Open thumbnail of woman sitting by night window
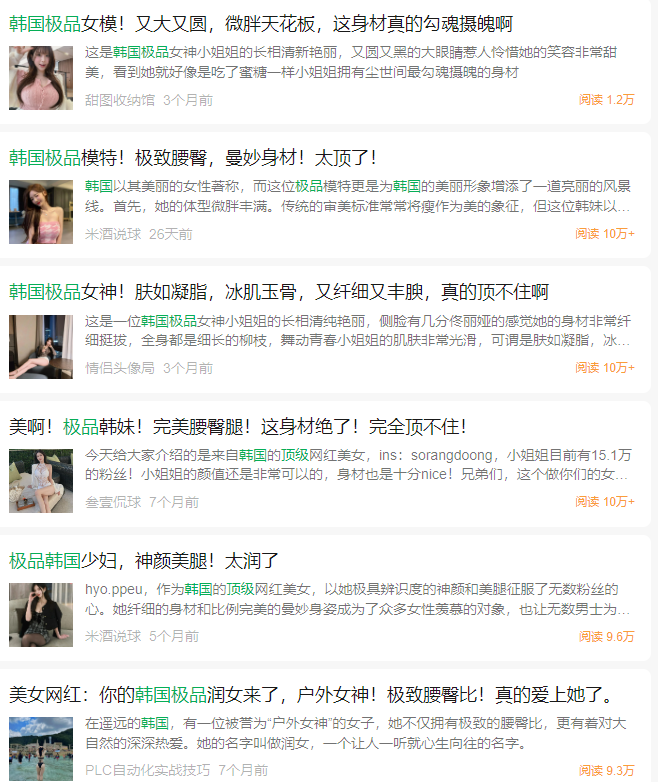This screenshot has width=658, height=782. coord(41,347)
